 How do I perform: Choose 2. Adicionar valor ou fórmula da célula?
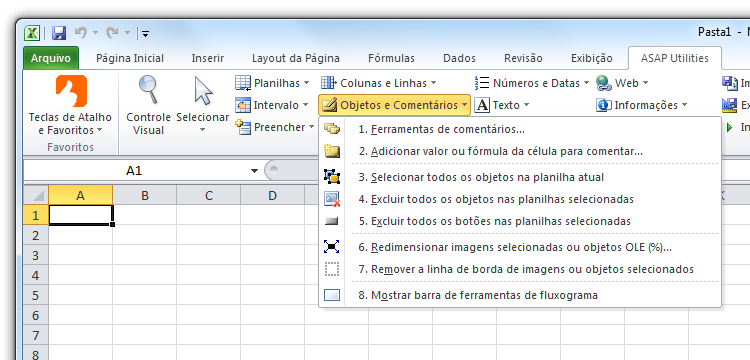tap(520, 151)
